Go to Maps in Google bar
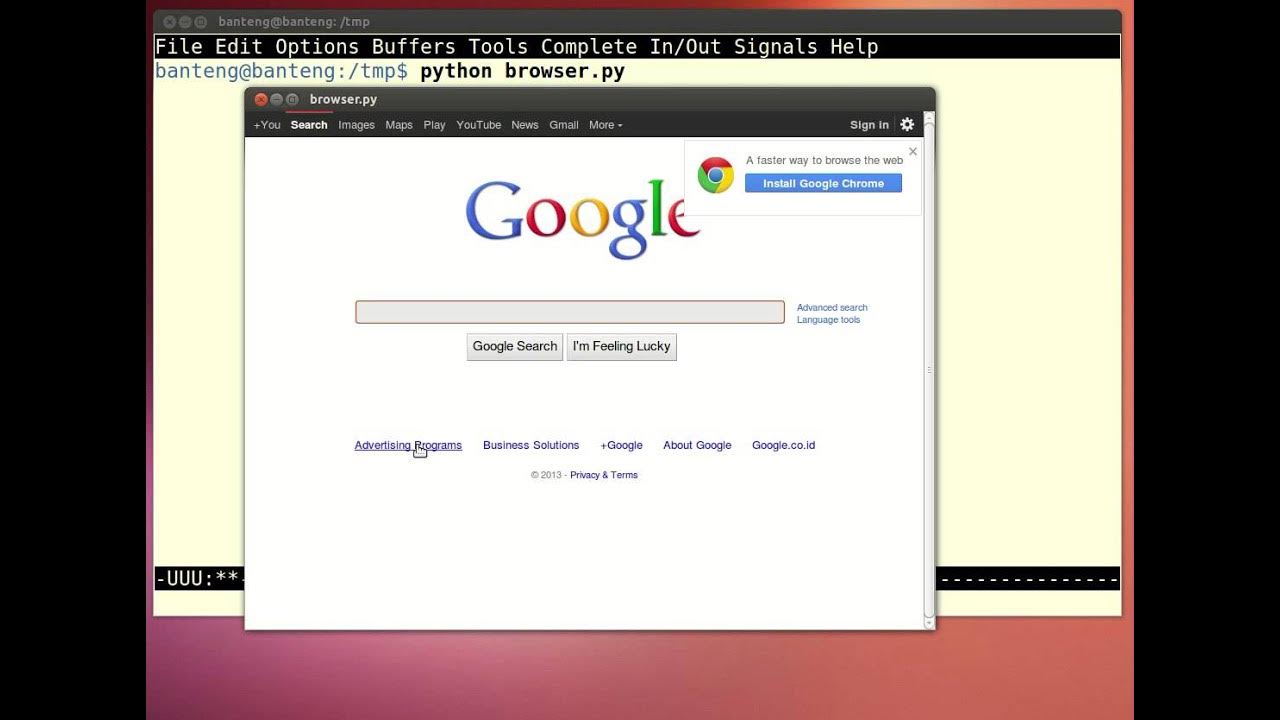 click(x=399, y=125)
